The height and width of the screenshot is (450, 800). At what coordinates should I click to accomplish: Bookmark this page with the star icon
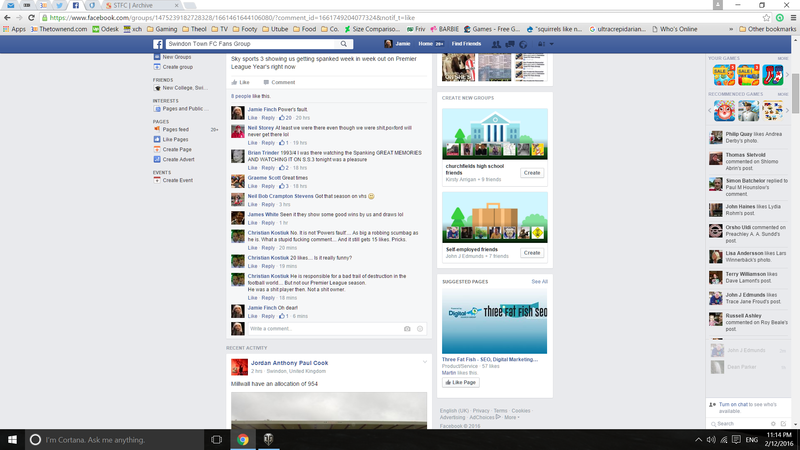[766, 17]
